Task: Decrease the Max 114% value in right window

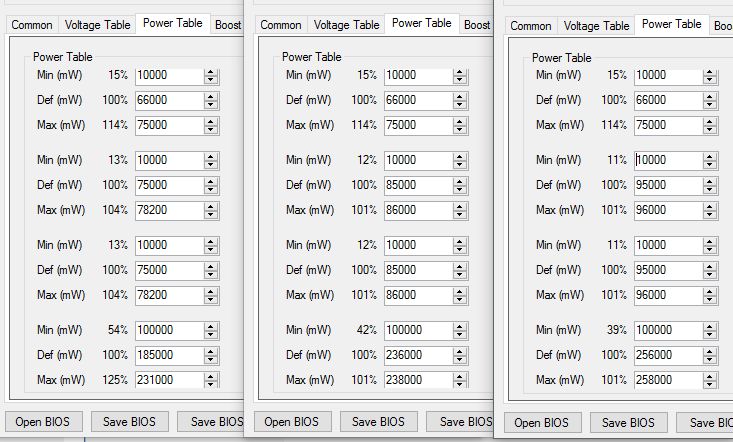Action: tap(710, 129)
